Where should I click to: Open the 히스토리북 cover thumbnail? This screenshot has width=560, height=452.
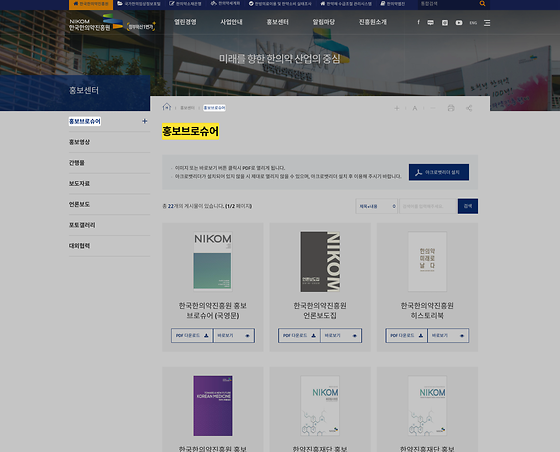click(x=427, y=261)
